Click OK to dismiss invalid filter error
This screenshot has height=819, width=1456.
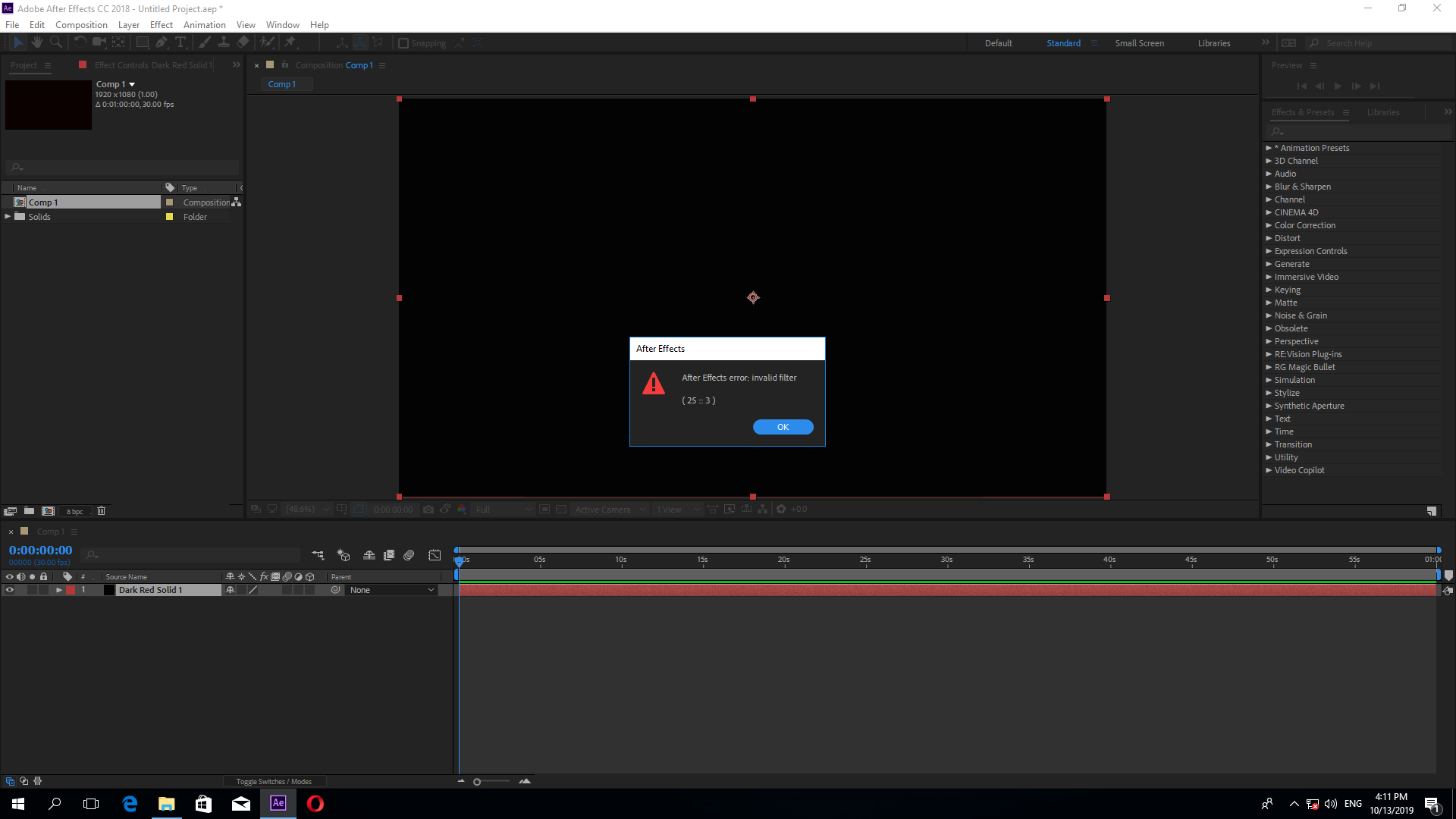(783, 427)
